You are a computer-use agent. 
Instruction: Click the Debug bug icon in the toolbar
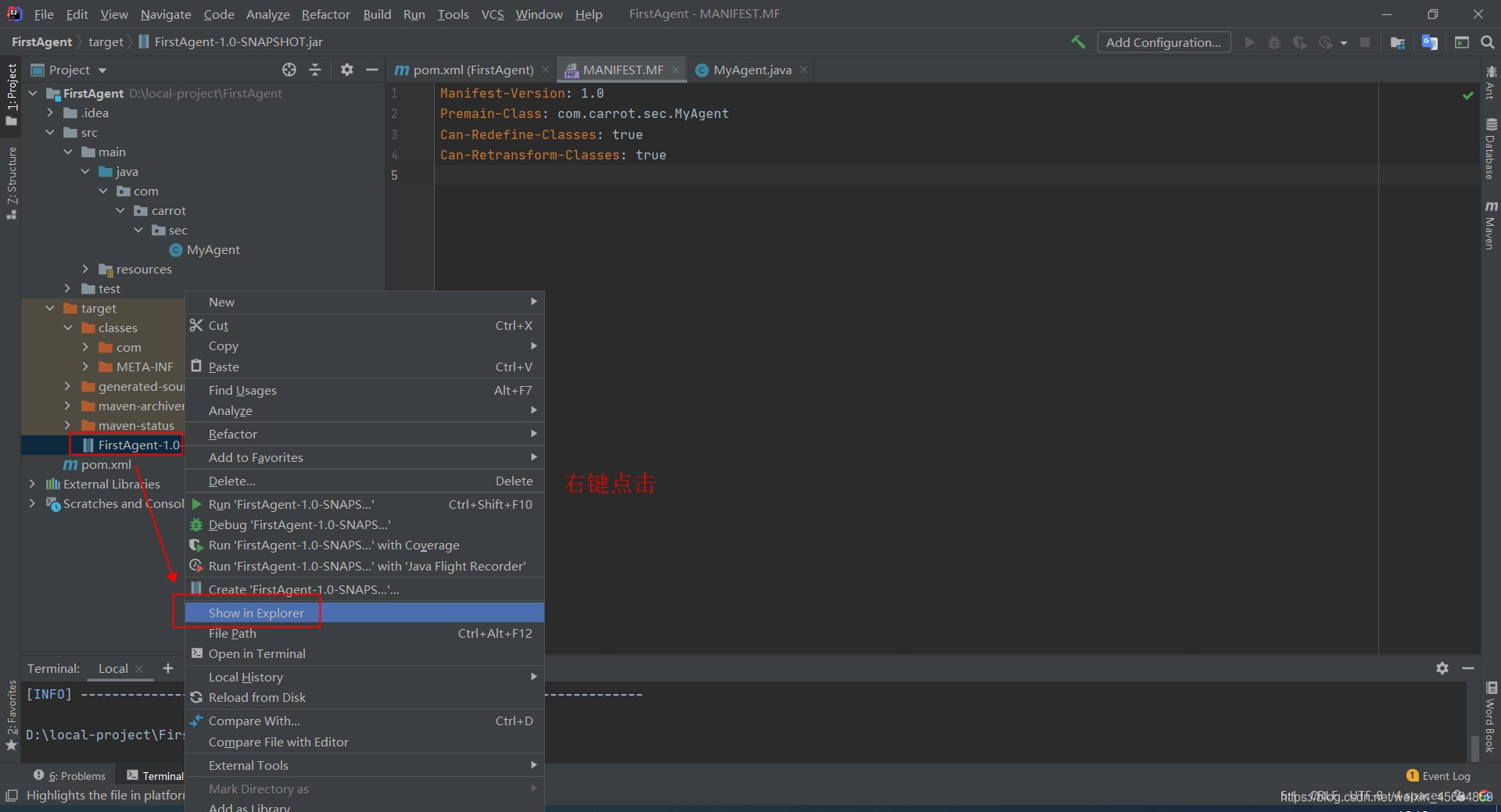(x=1274, y=42)
